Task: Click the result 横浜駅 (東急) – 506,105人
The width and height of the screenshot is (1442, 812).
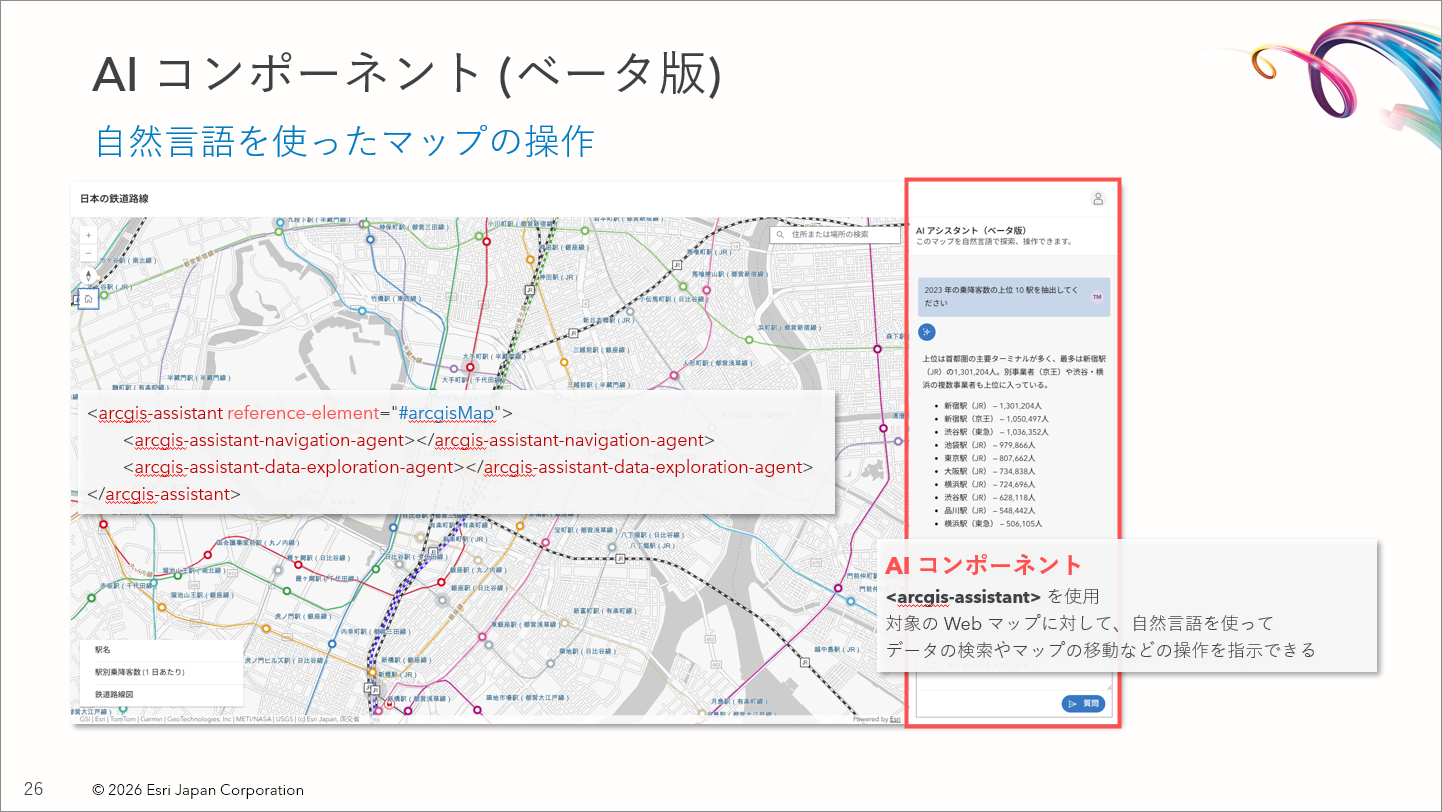Action: point(993,523)
